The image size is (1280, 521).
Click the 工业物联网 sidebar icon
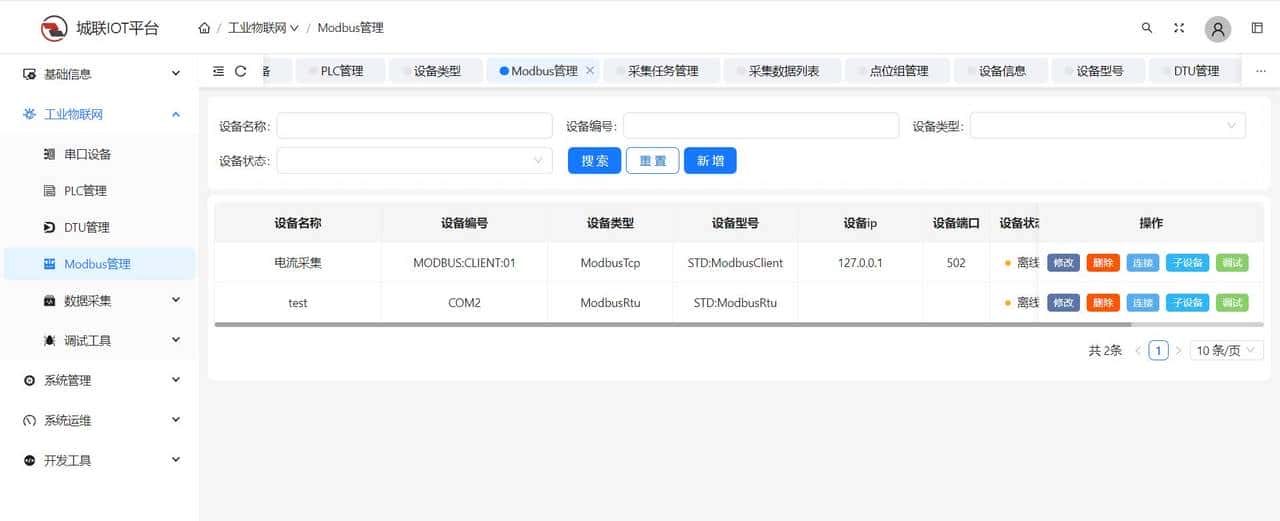[x=29, y=114]
